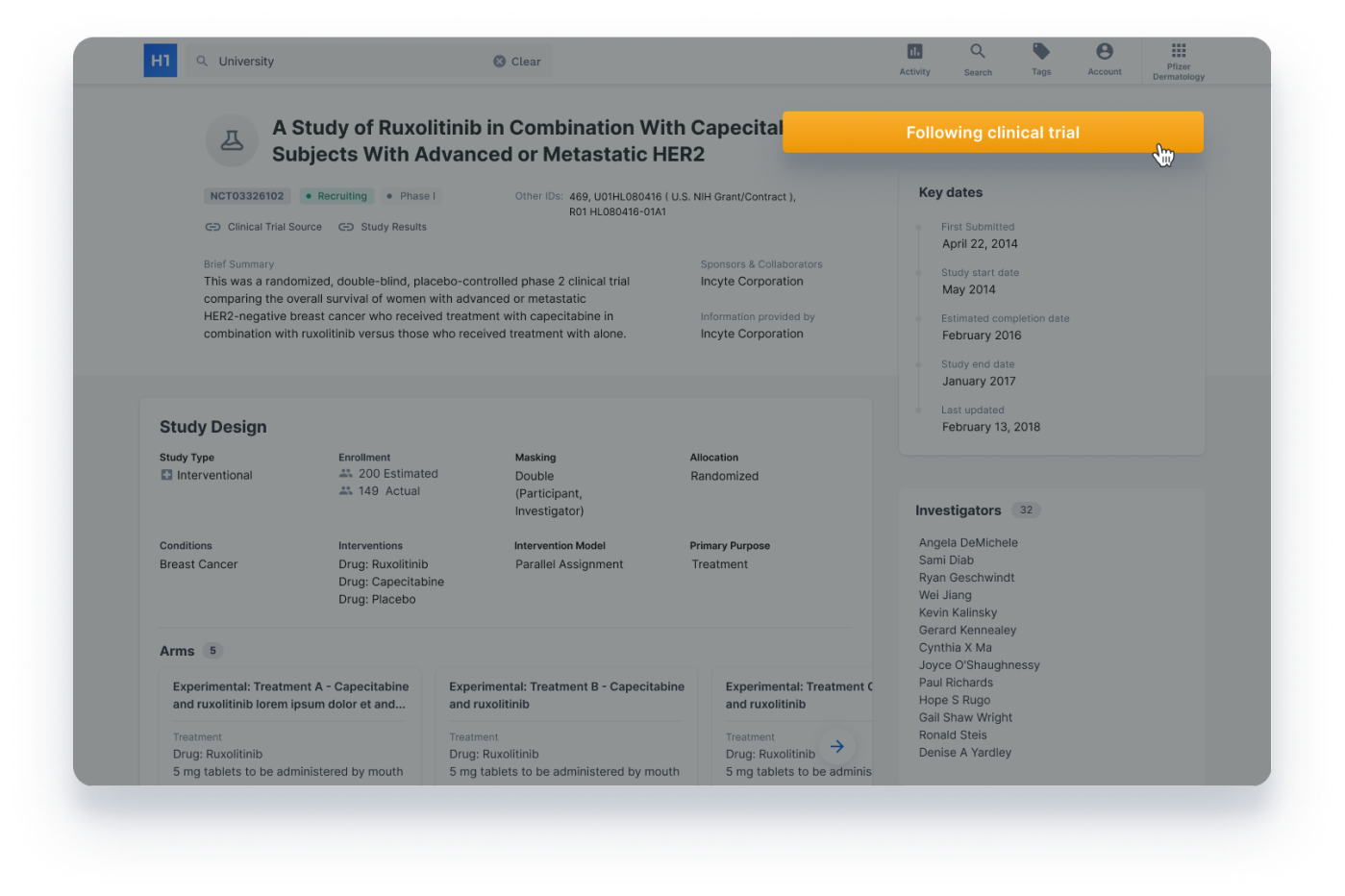Image resolution: width=1345 pixels, height=896 pixels.
Task: Open investigator Hope S Rugo
Action: [954, 700]
